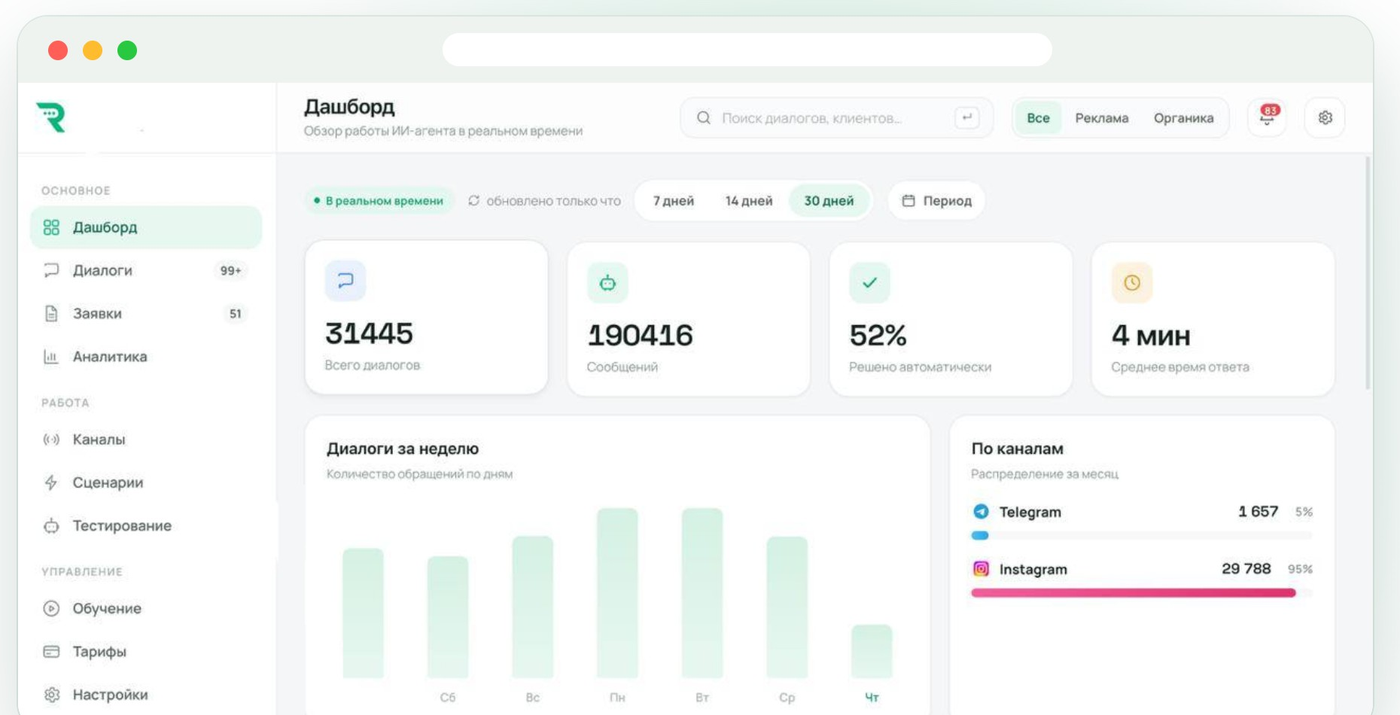Click the 190416 messages value

[x=640, y=335]
